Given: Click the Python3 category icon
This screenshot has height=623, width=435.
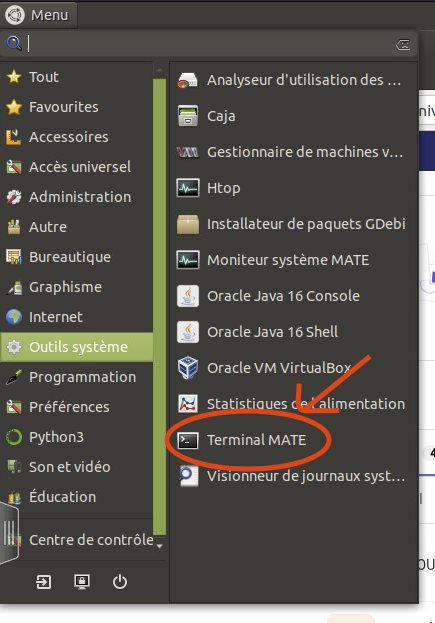Looking at the screenshot, I should [x=14, y=437].
